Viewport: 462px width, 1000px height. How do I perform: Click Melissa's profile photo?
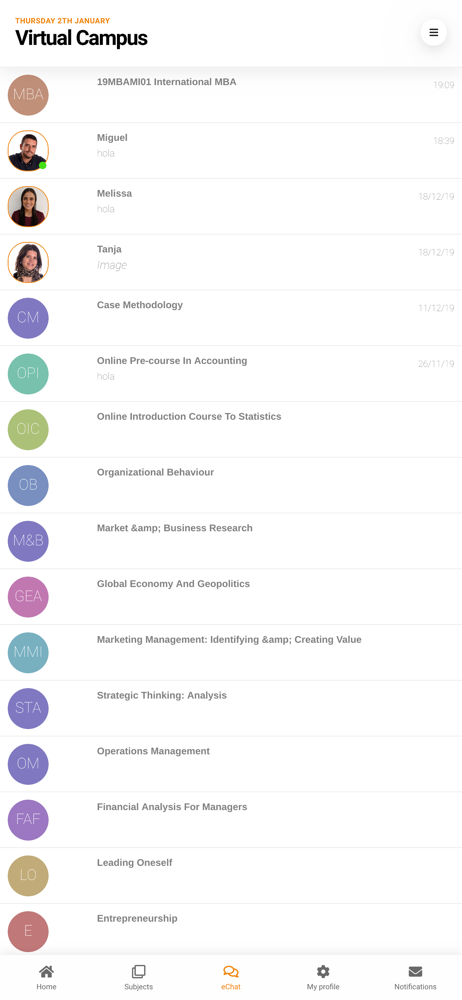[28, 207]
